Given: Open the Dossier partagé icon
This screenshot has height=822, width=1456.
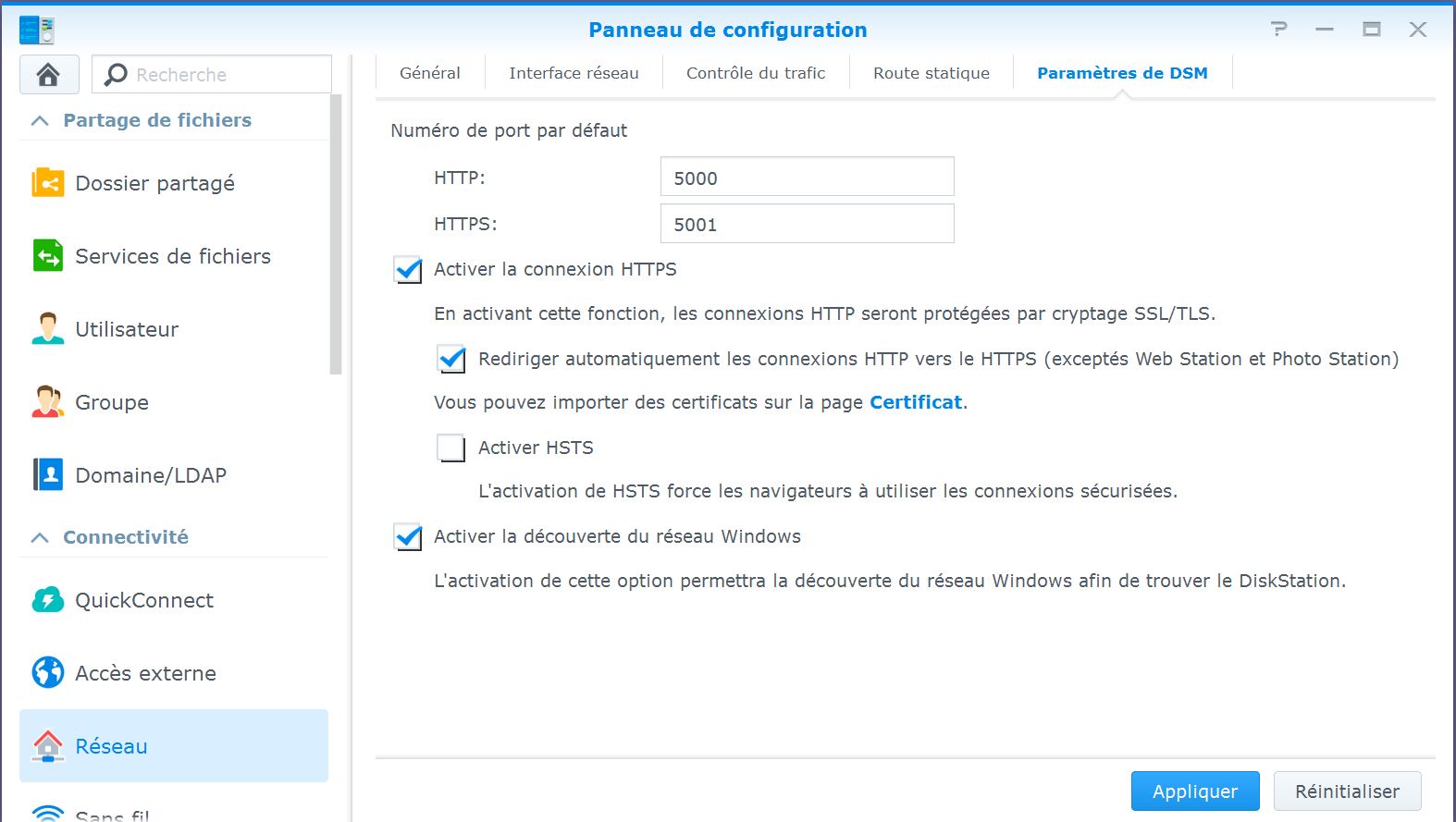Looking at the screenshot, I should (48, 183).
